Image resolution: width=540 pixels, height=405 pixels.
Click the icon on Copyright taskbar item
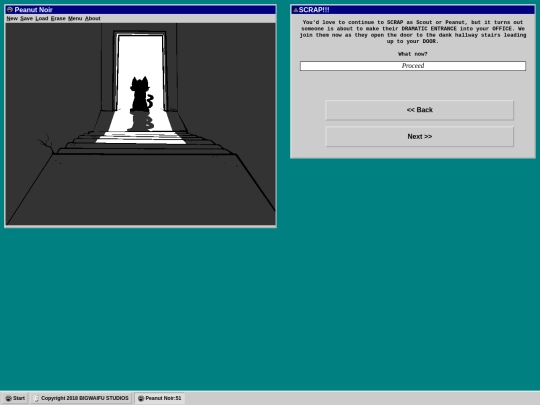coord(37,398)
